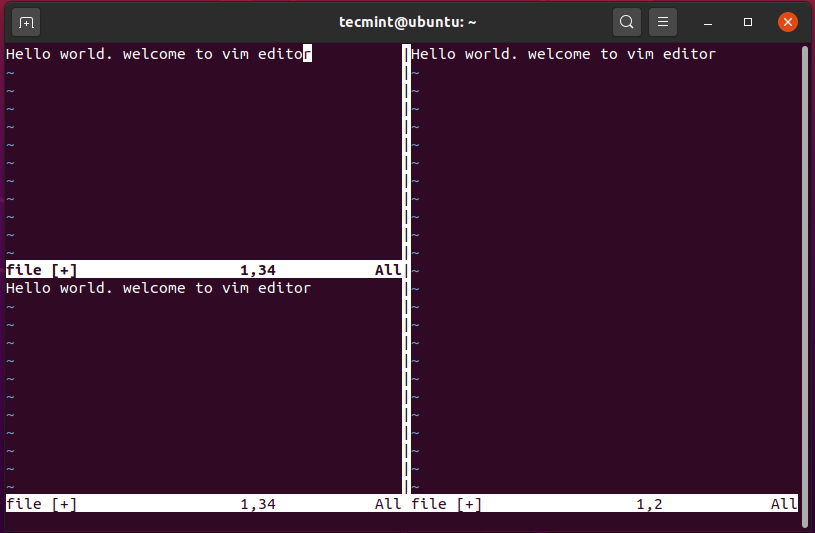
Task: Click 'All' in the top-left pane status bar
Action: pyautogui.click(x=388, y=270)
